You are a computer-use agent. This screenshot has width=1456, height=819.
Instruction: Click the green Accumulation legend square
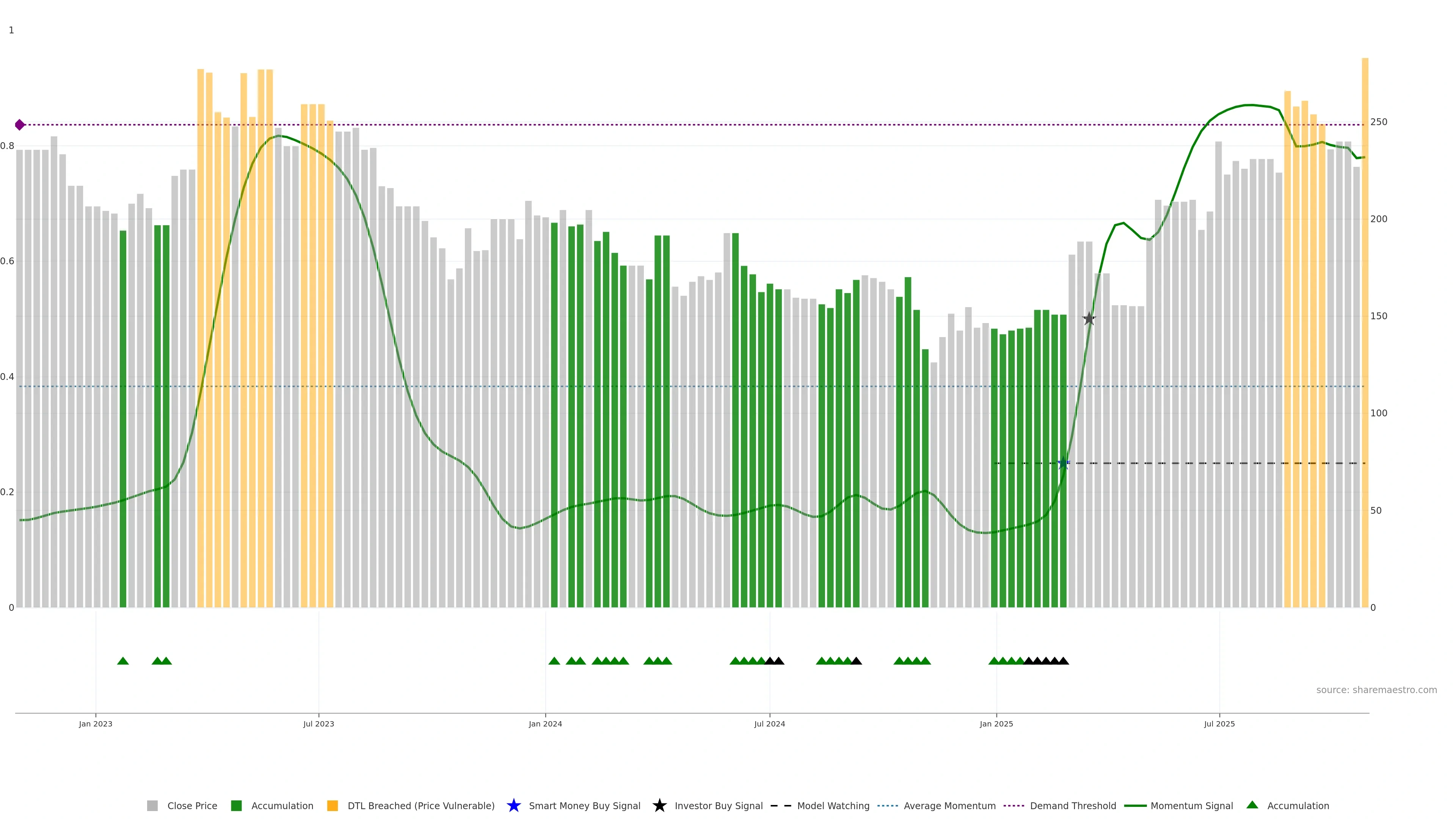click(x=236, y=806)
